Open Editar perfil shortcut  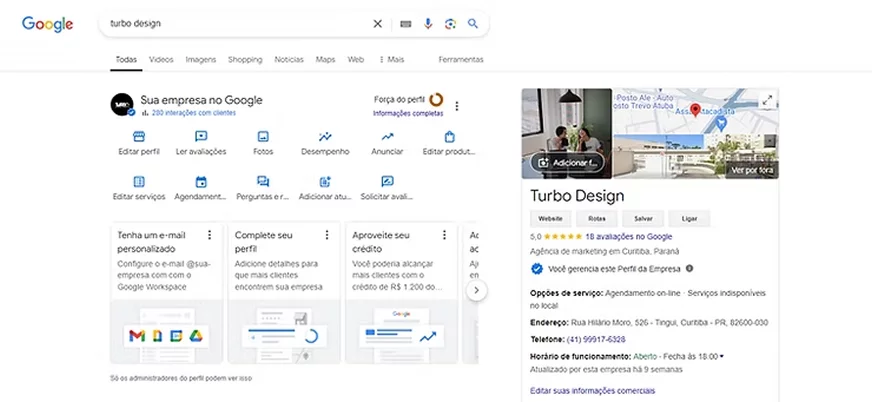[139, 143]
